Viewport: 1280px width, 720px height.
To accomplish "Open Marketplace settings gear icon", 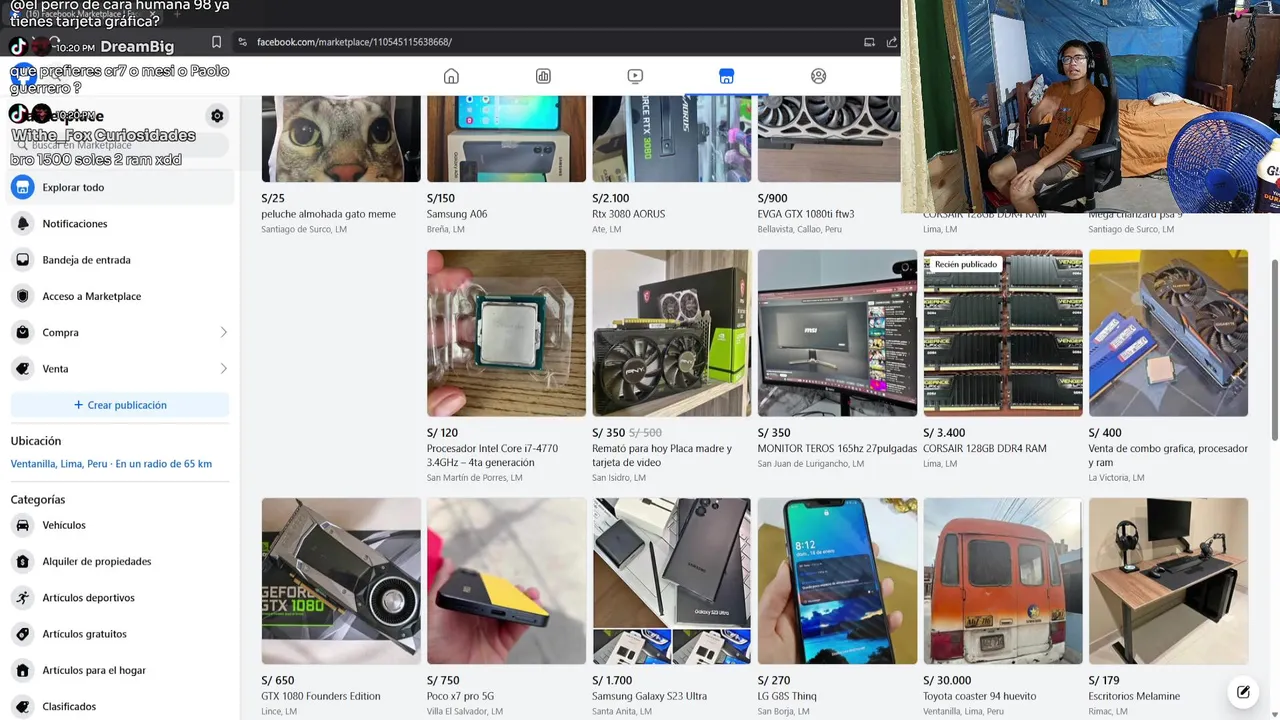I will coord(217,116).
